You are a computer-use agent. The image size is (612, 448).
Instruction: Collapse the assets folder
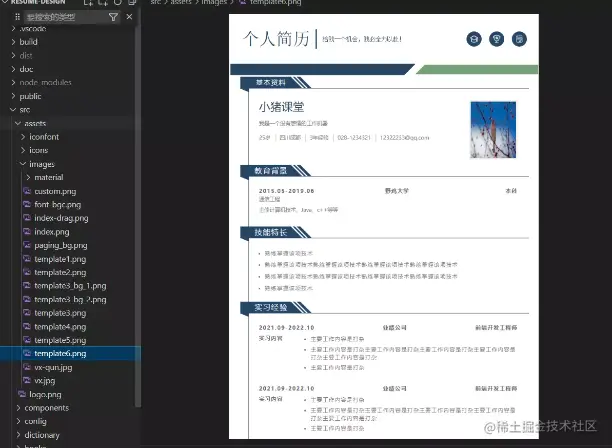pos(35,123)
